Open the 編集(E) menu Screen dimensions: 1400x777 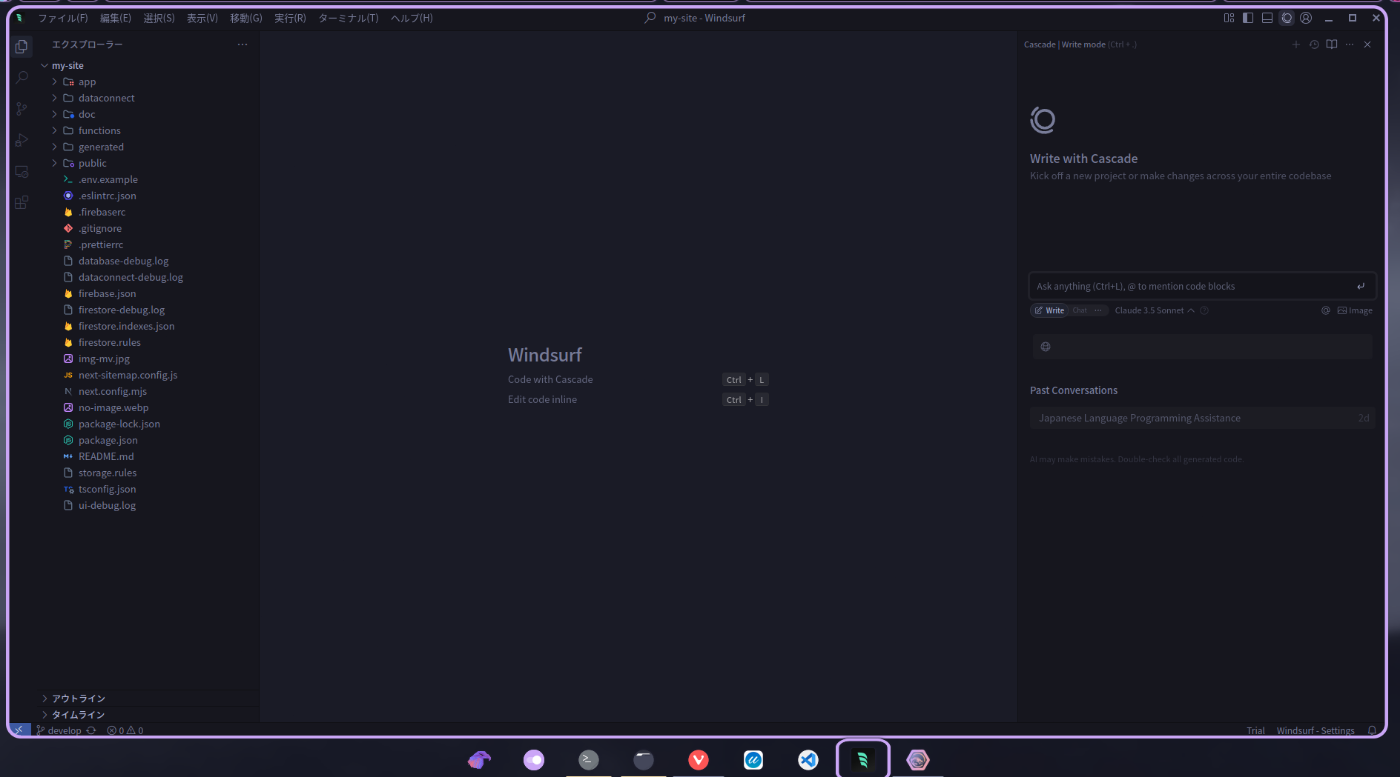pos(115,18)
